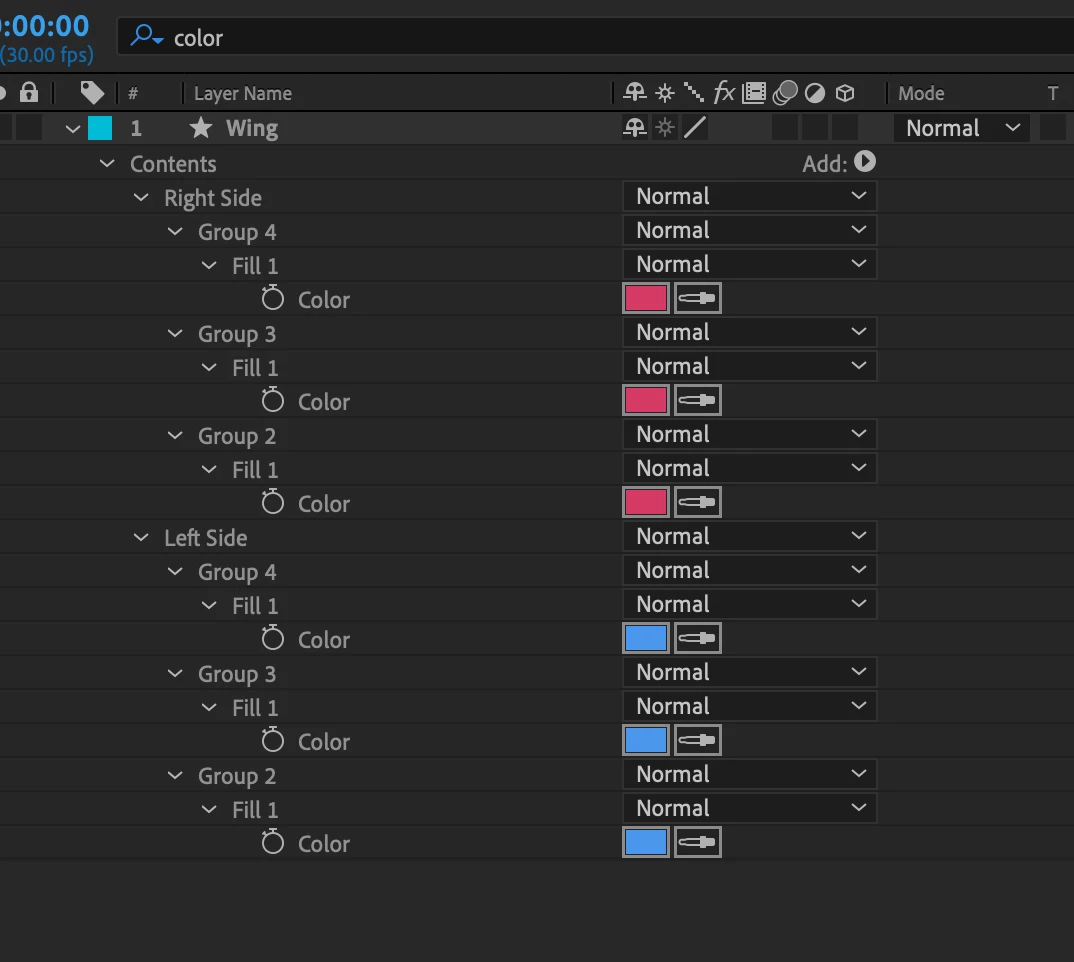Image resolution: width=1074 pixels, height=962 pixels.
Task: Collapse the Wing layer twirl arrow
Action: point(73,128)
